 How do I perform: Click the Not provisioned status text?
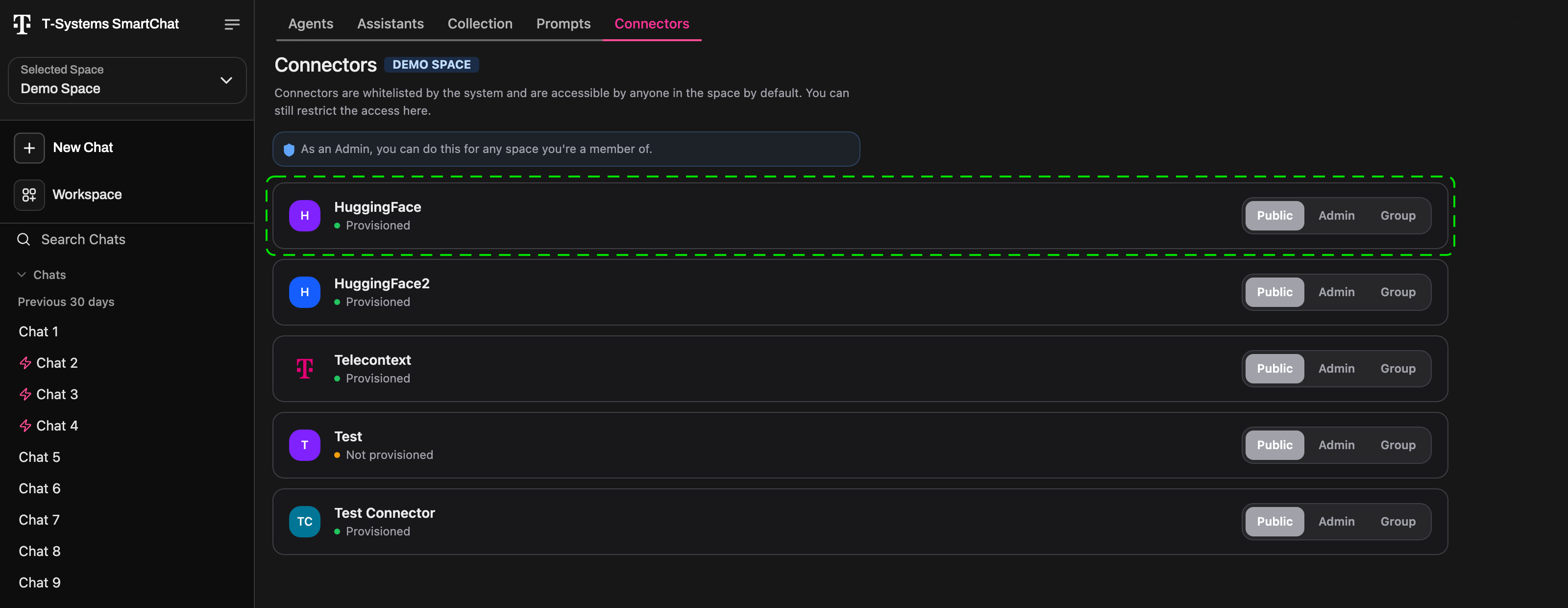coord(390,455)
